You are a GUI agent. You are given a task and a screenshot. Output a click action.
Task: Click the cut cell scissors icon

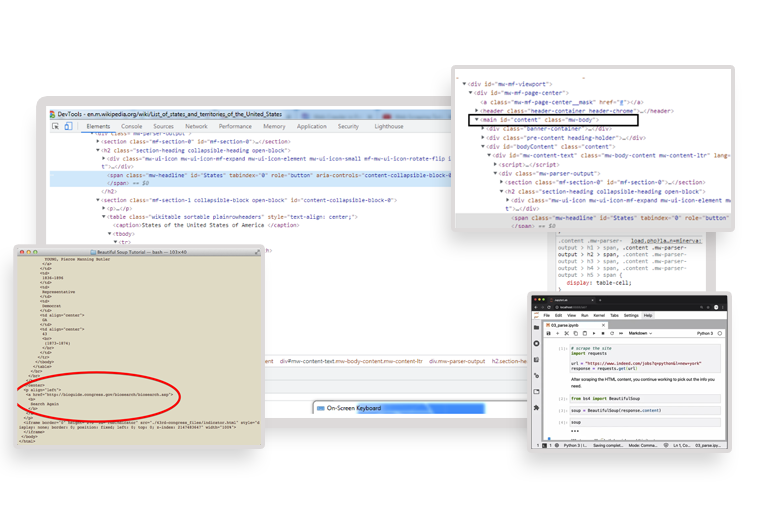pos(567,333)
